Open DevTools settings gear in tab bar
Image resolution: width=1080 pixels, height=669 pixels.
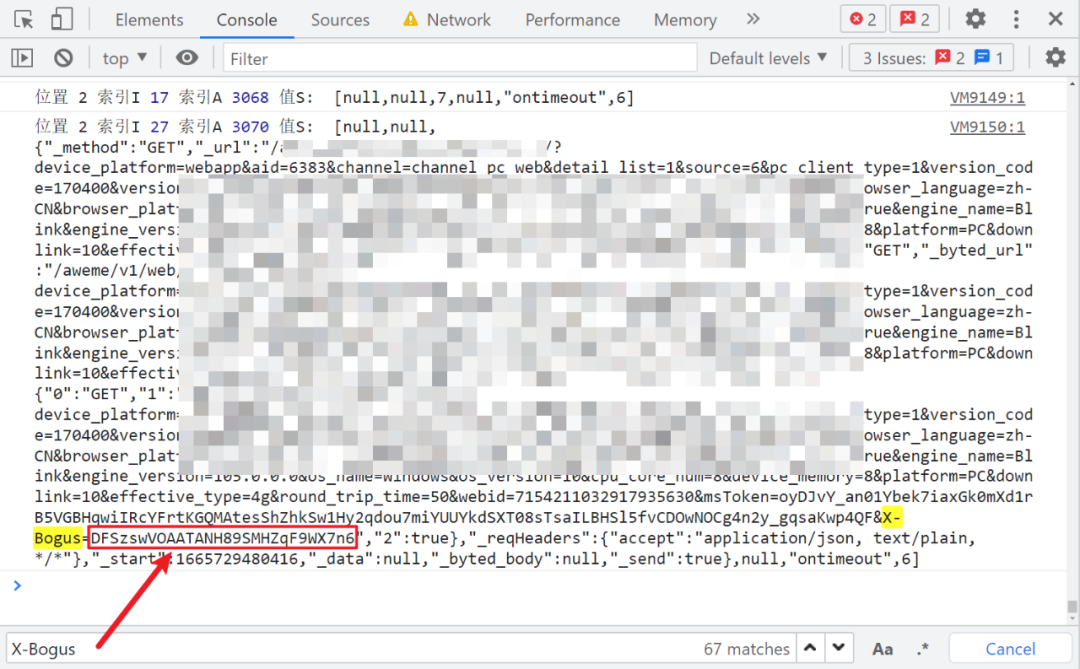coord(975,19)
